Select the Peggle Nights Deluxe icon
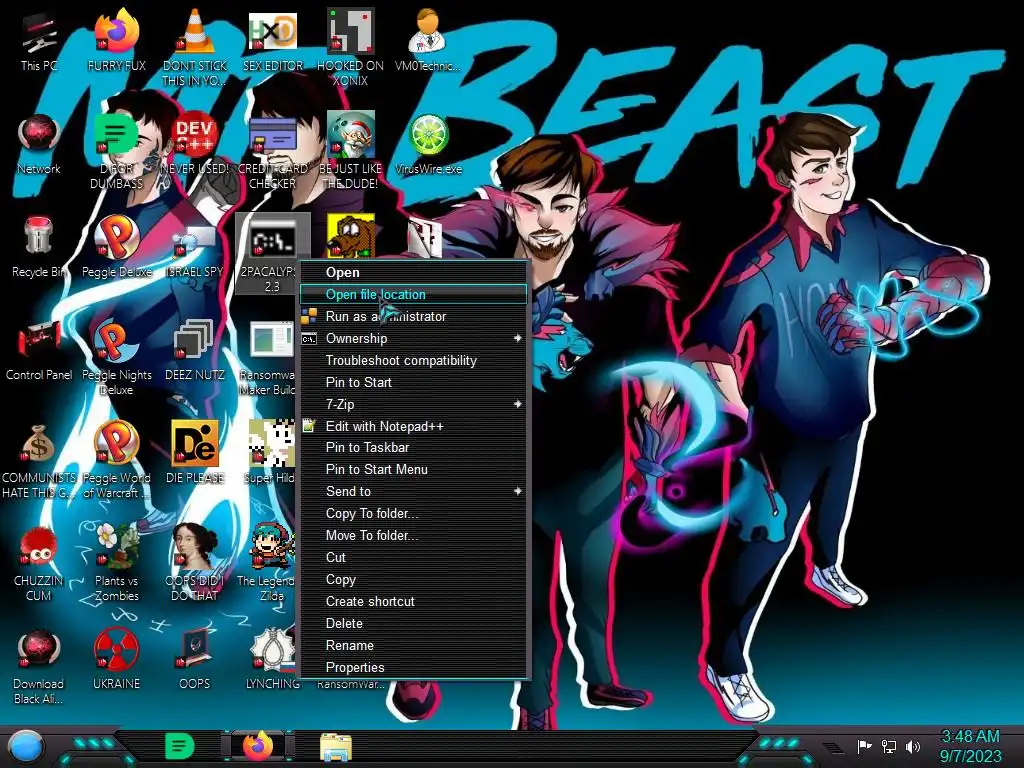Image resolution: width=1024 pixels, height=768 pixels. [x=116, y=358]
